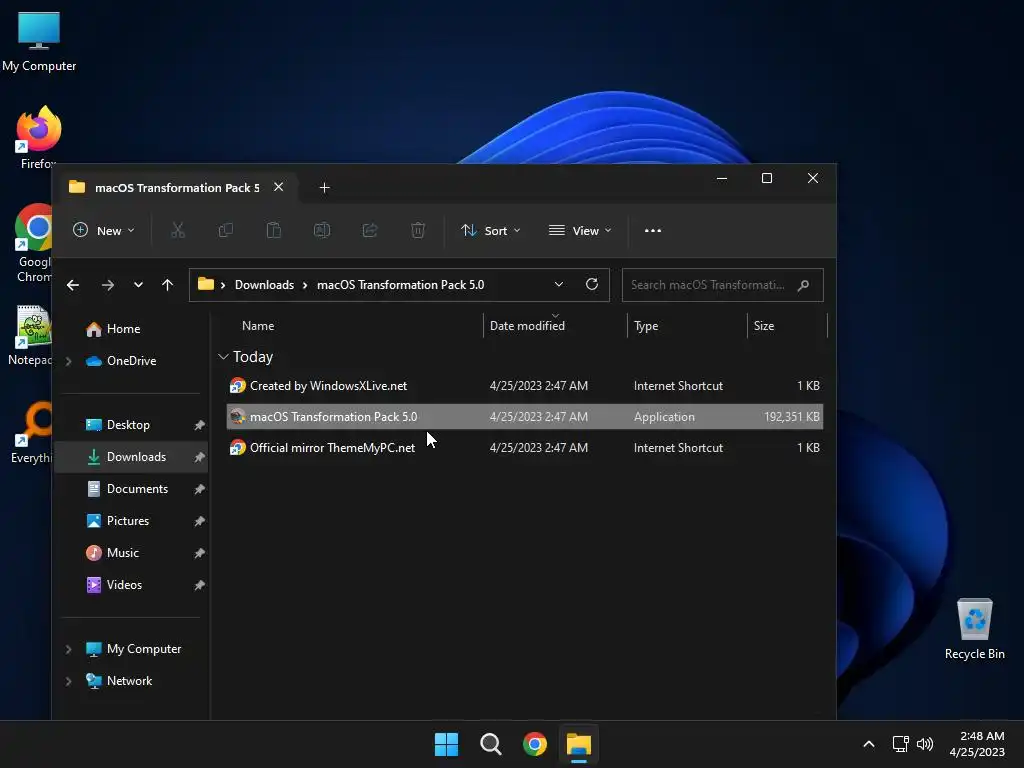The image size is (1024, 768).
Task: Click the Copy icon in toolbar
Action: tap(225, 231)
